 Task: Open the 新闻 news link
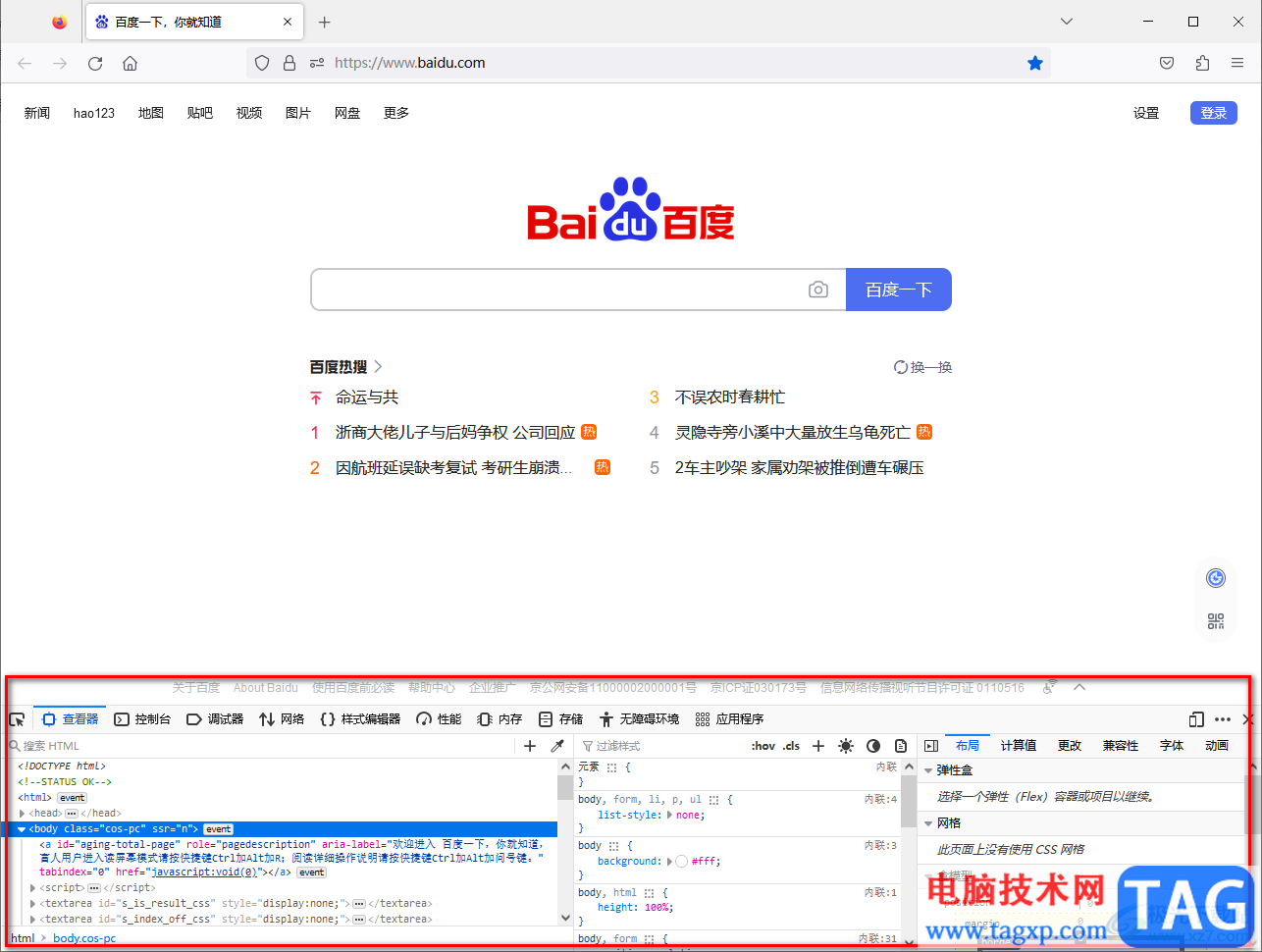[x=37, y=113]
